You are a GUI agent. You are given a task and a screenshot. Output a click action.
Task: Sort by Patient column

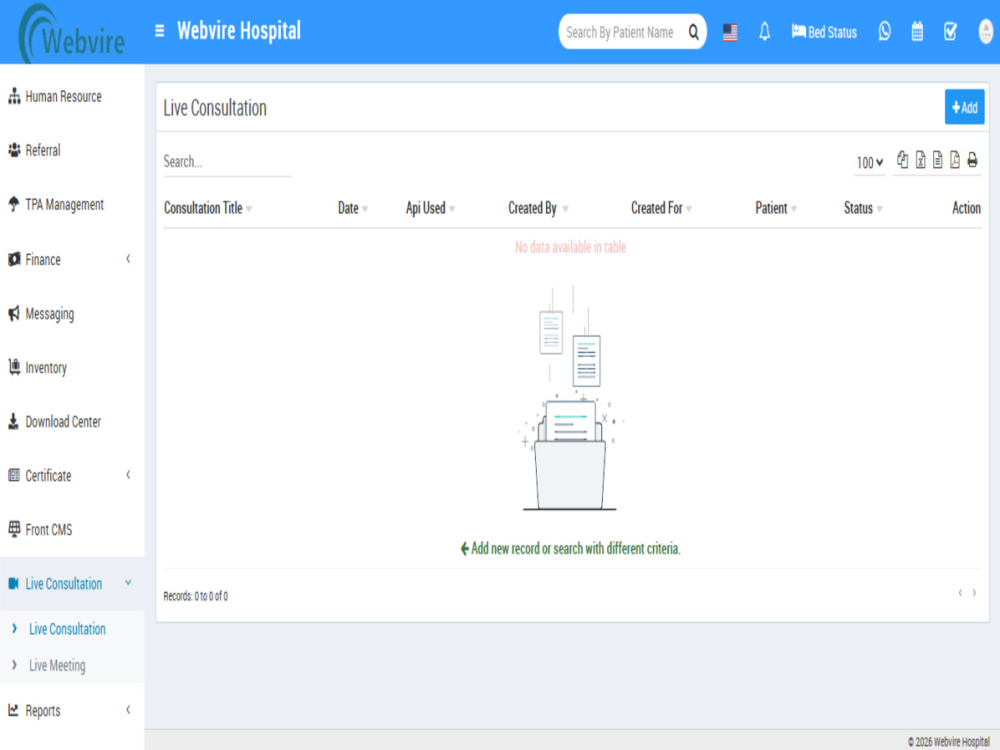pos(776,208)
